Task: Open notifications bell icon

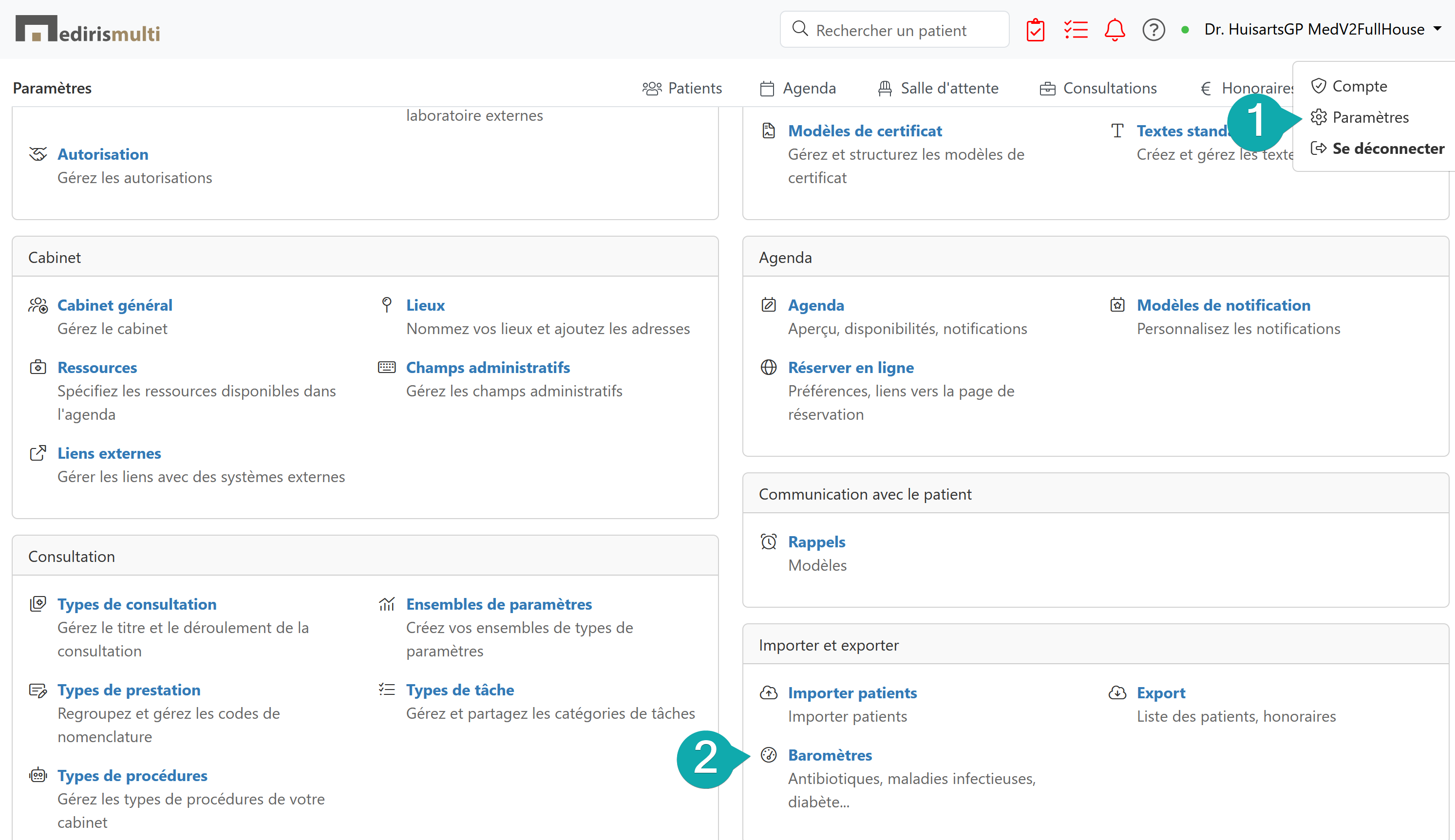Action: click(1114, 30)
